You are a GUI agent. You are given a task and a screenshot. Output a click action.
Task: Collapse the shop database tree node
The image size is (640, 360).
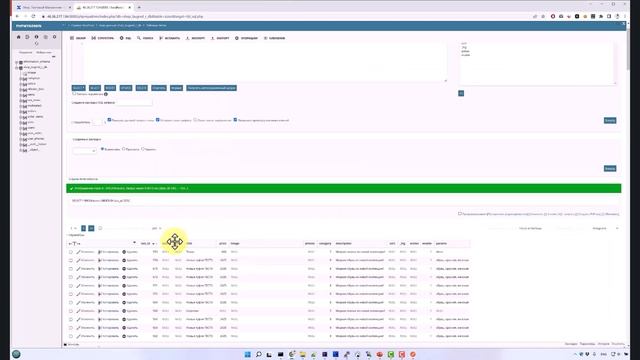pos(17,67)
